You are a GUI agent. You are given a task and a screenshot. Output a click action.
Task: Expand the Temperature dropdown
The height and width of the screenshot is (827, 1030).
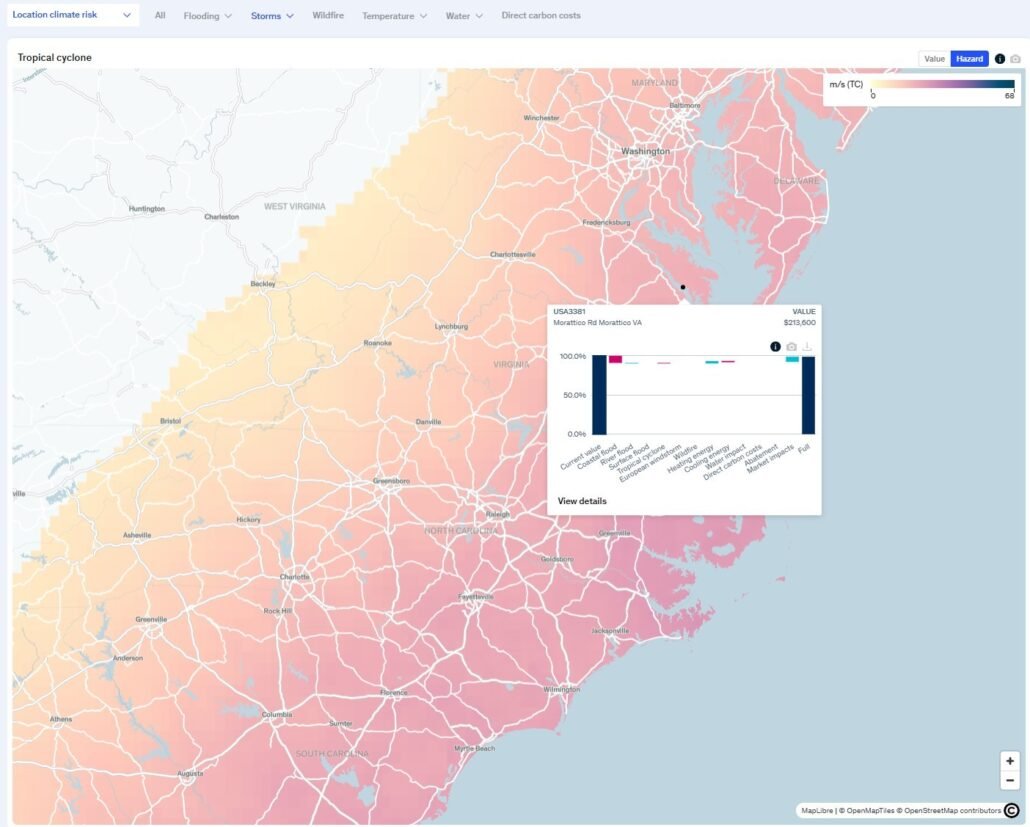394,16
